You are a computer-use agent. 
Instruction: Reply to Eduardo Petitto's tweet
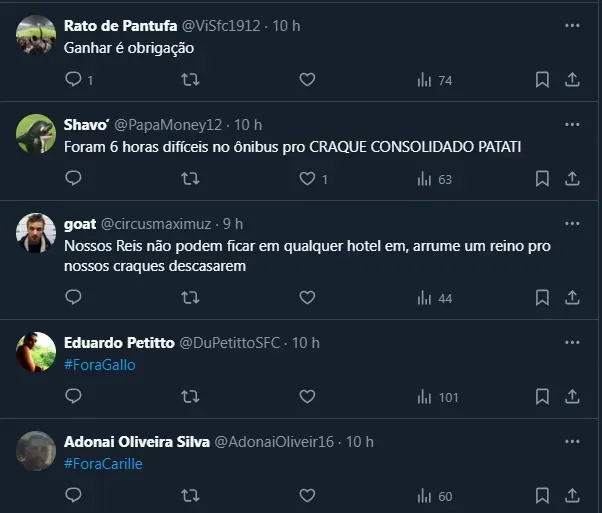coord(73,397)
